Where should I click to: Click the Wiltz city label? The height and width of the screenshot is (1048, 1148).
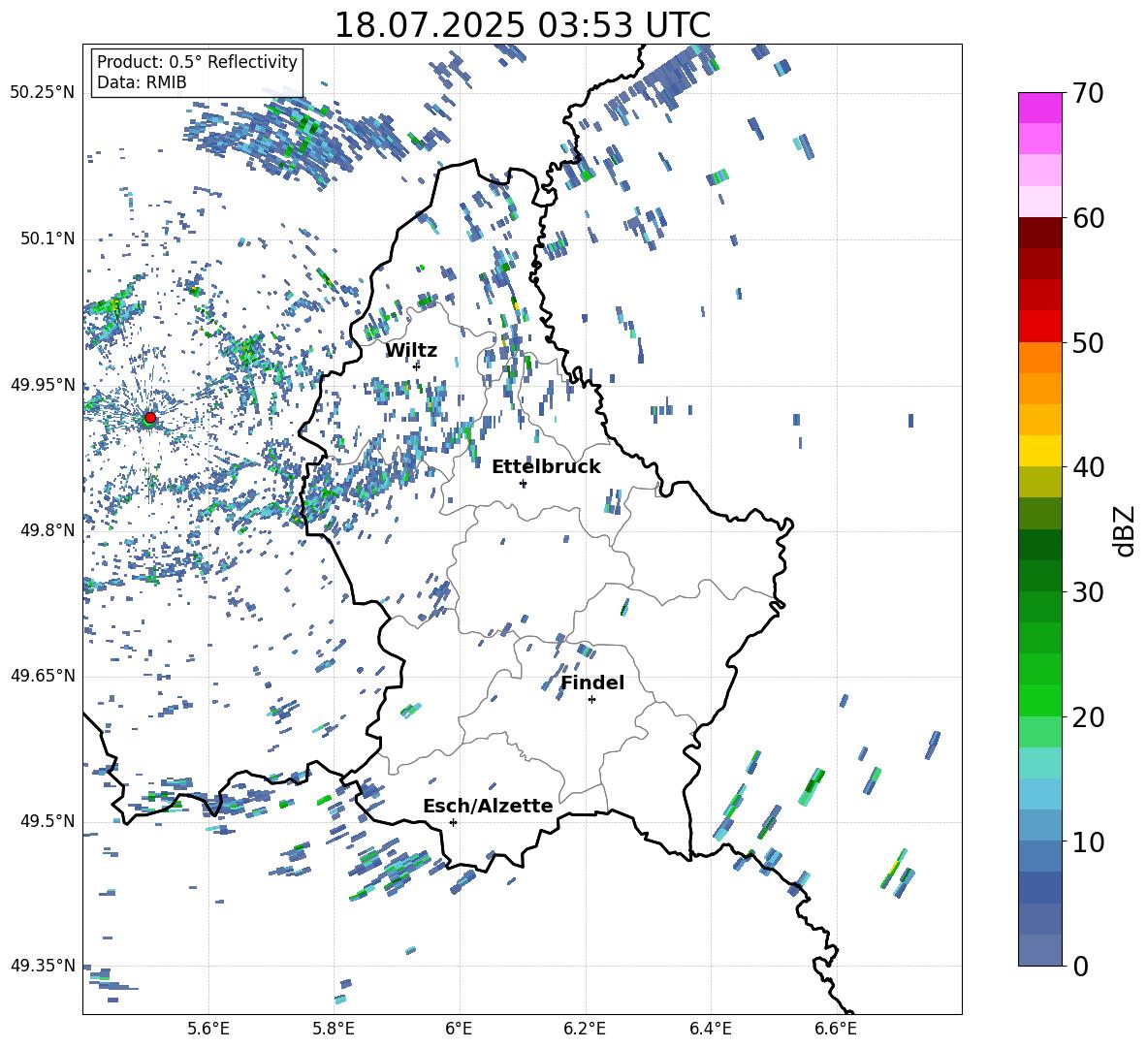(x=411, y=351)
